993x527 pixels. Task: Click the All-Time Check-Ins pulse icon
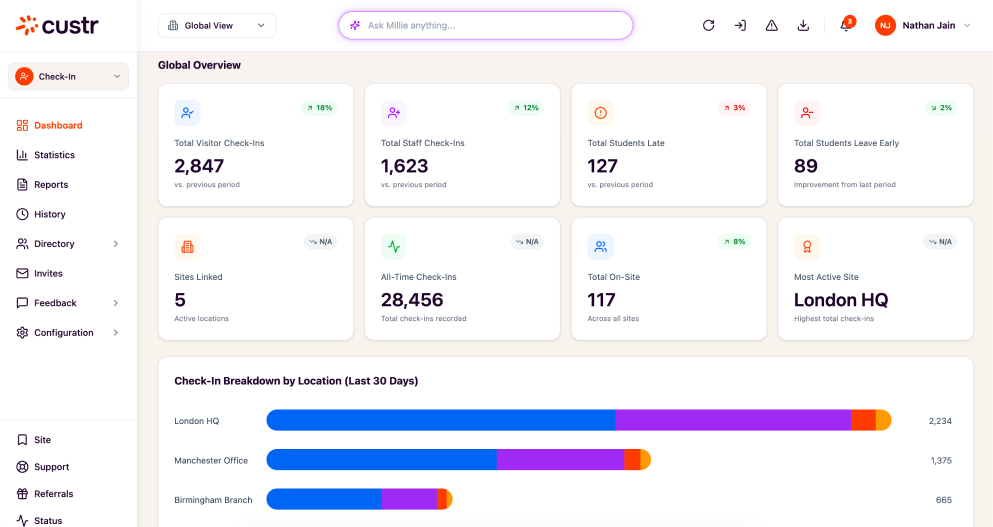coord(394,246)
